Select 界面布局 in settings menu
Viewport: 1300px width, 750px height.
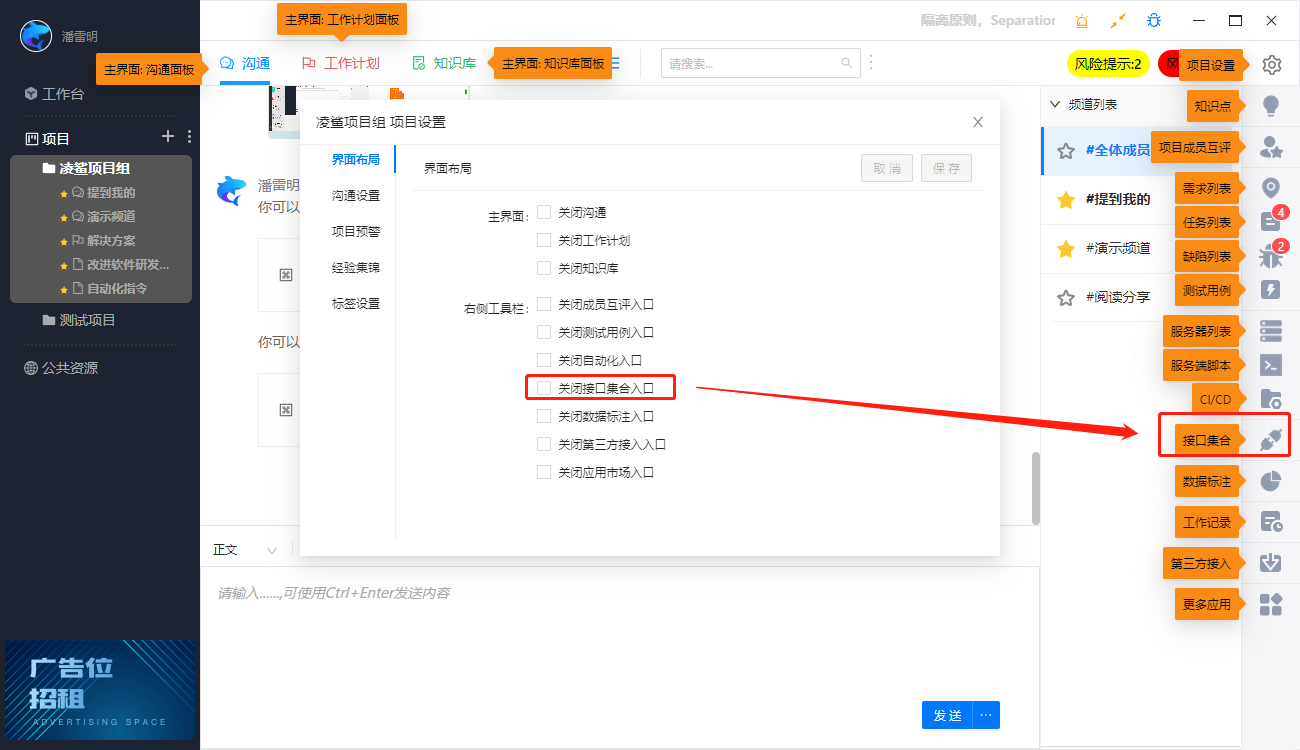[356, 160]
